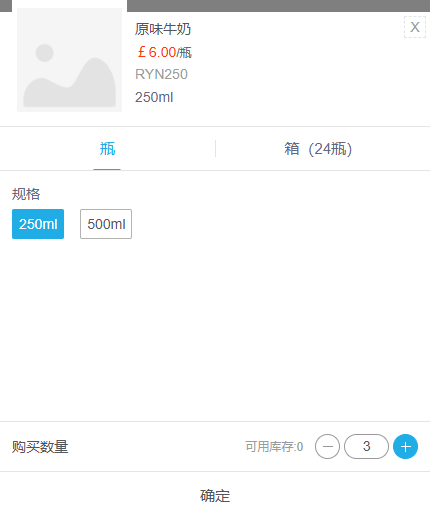Image resolution: width=430 pixels, height=520 pixels.
Task: Click the 可用库存:0 stock label
Action: (x=274, y=447)
